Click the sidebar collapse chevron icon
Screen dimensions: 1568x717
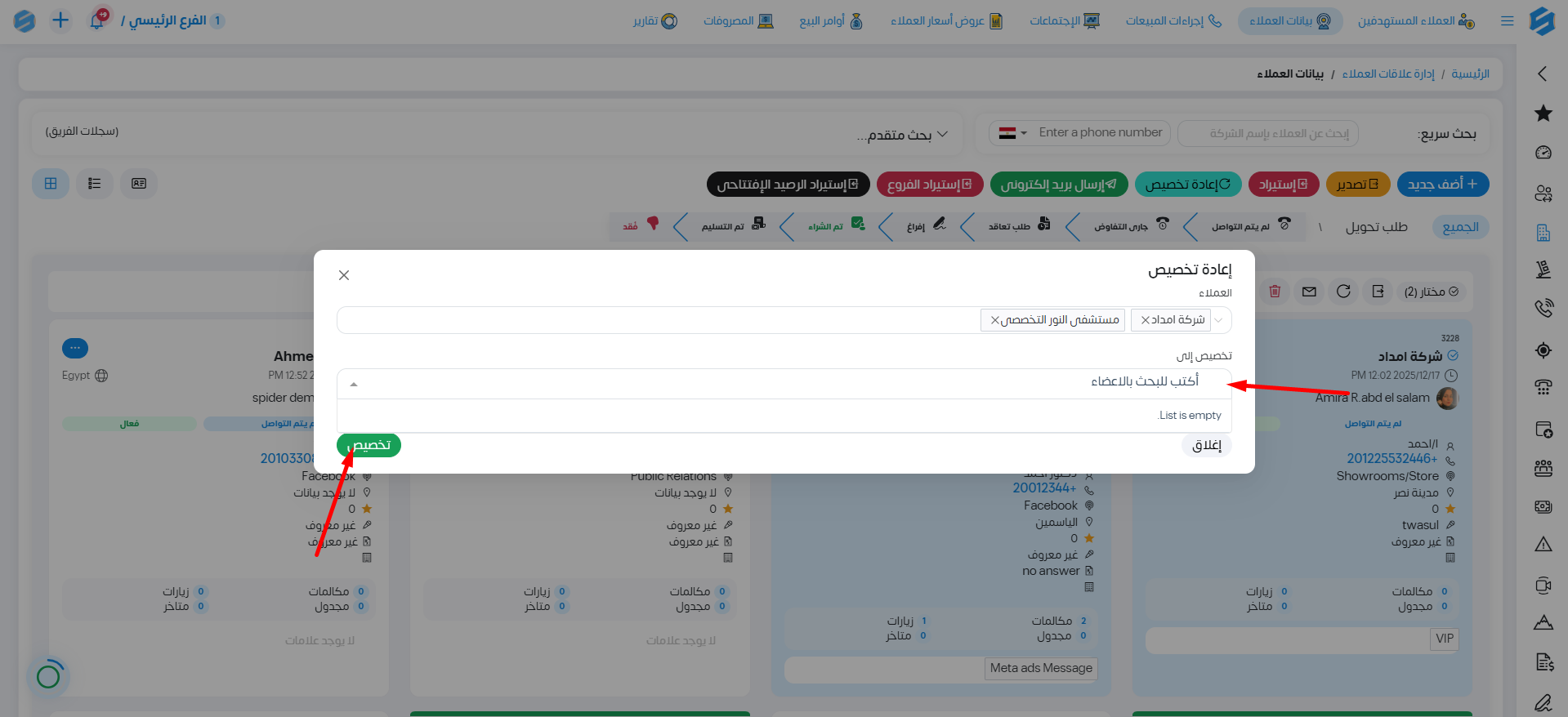click(1543, 73)
